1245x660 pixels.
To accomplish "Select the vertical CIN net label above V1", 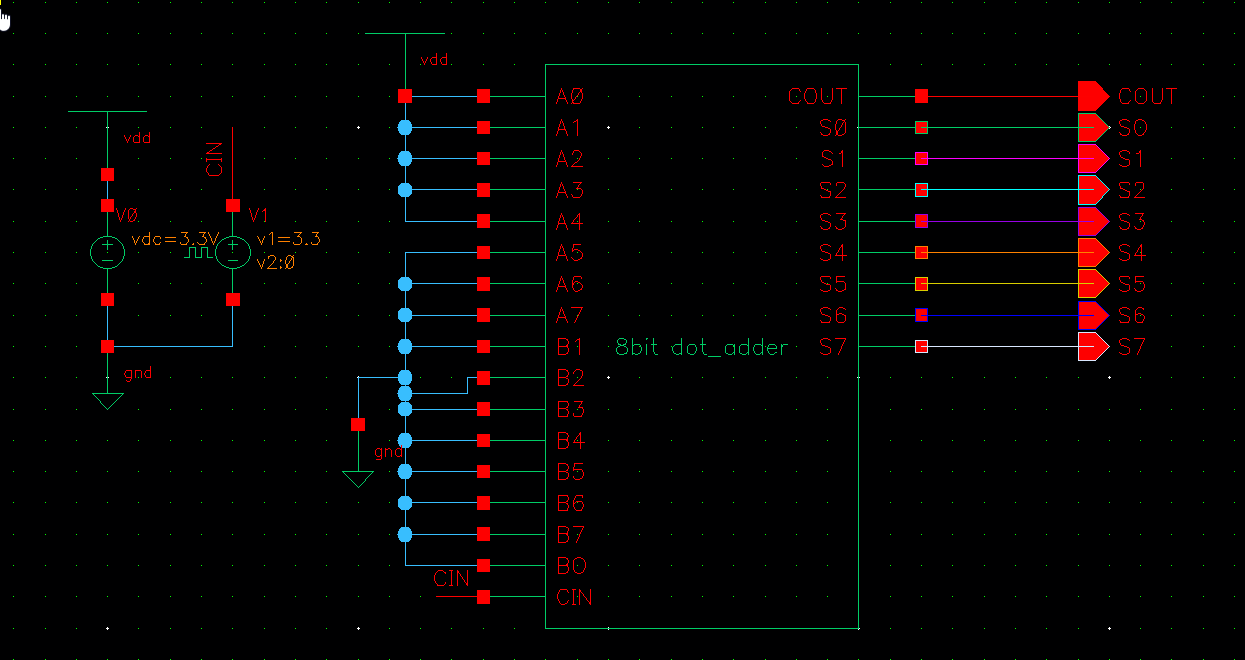I will pos(214,159).
